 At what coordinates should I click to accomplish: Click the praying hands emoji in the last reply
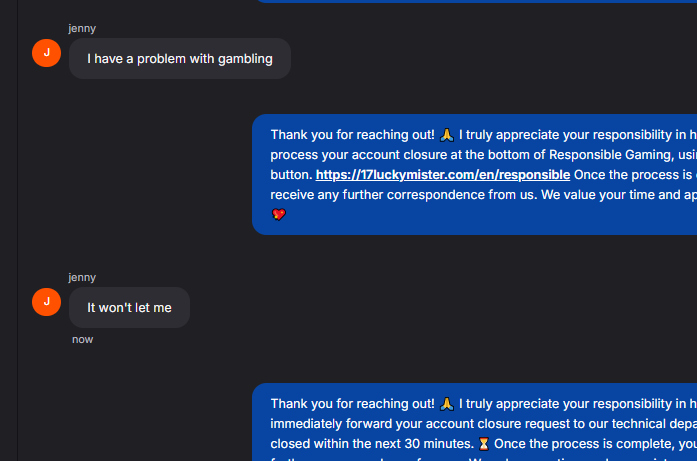pyautogui.click(x=447, y=404)
